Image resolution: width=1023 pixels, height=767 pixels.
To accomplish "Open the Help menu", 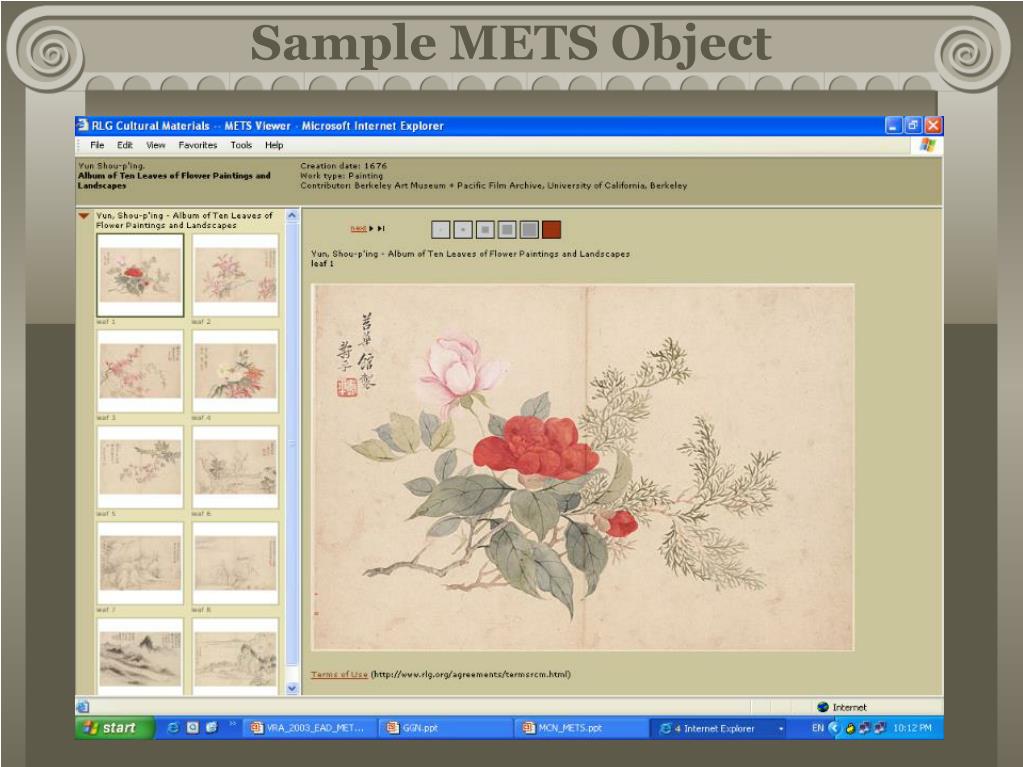I will click(274, 145).
